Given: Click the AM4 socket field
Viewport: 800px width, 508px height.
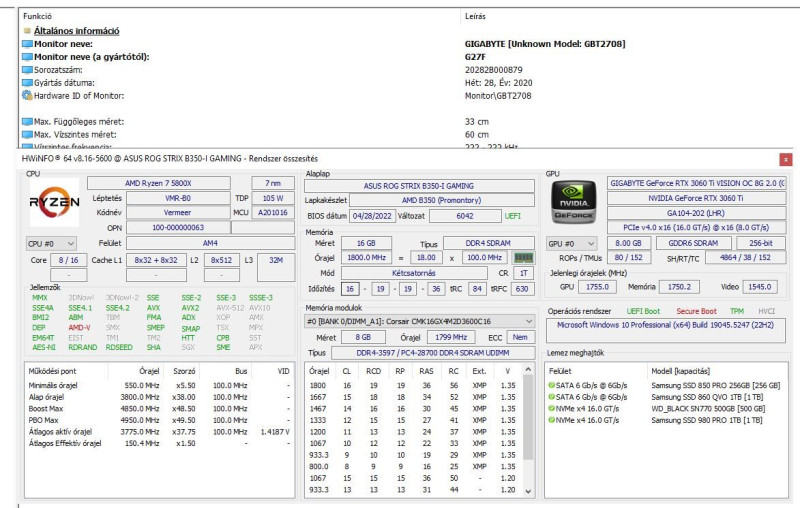Looking at the screenshot, I should coord(210,243).
